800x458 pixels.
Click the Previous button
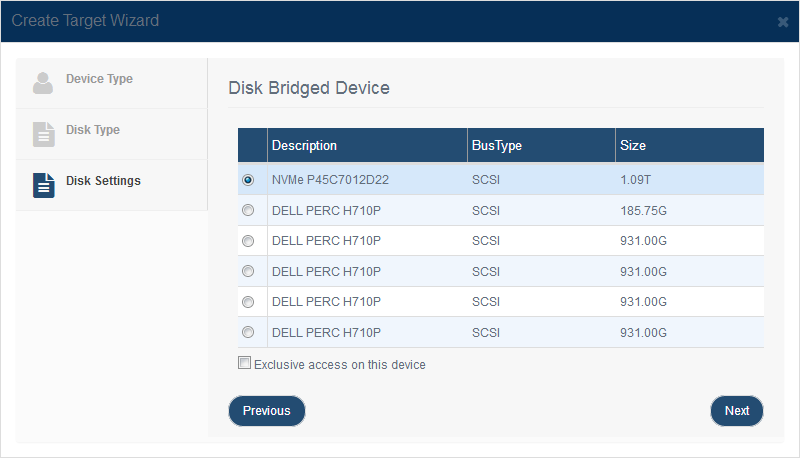point(267,411)
